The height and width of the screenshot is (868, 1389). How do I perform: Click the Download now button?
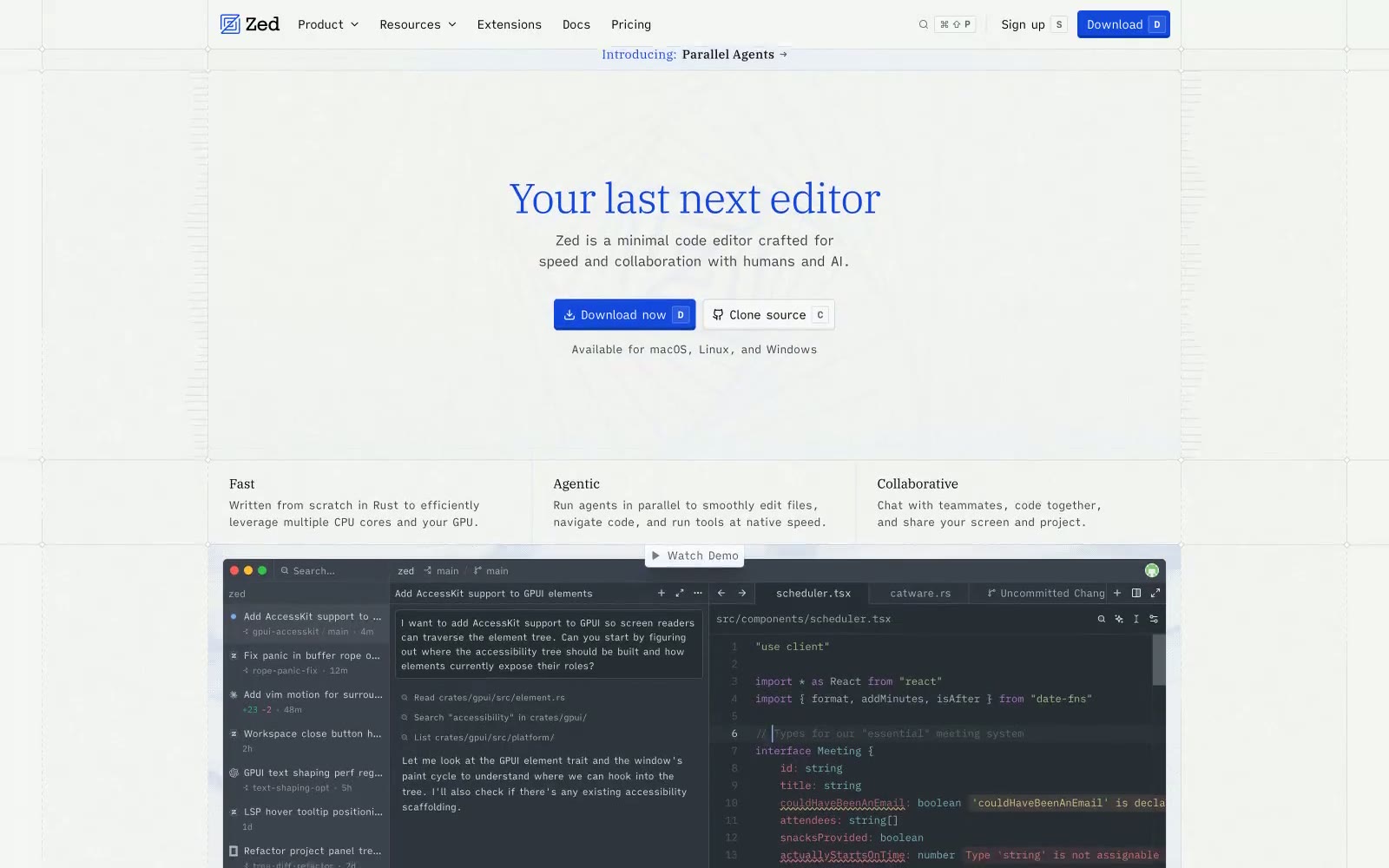click(x=625, y=315)
